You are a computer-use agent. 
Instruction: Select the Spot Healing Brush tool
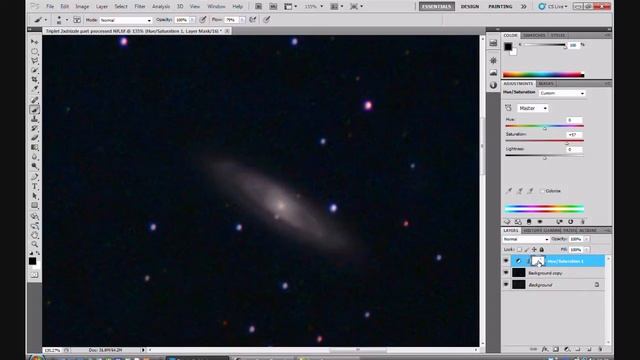tap(35, 100)
